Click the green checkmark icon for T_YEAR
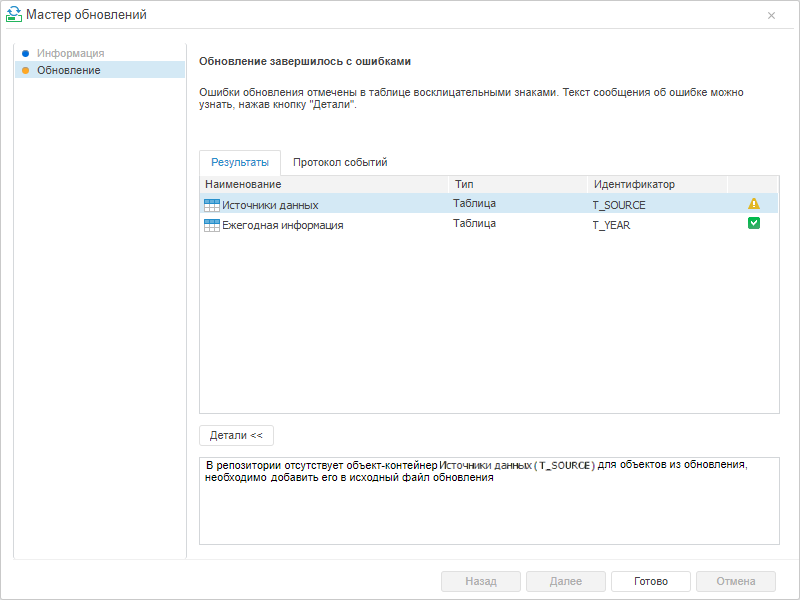The image size is (801, 600). tap(754, 224)
